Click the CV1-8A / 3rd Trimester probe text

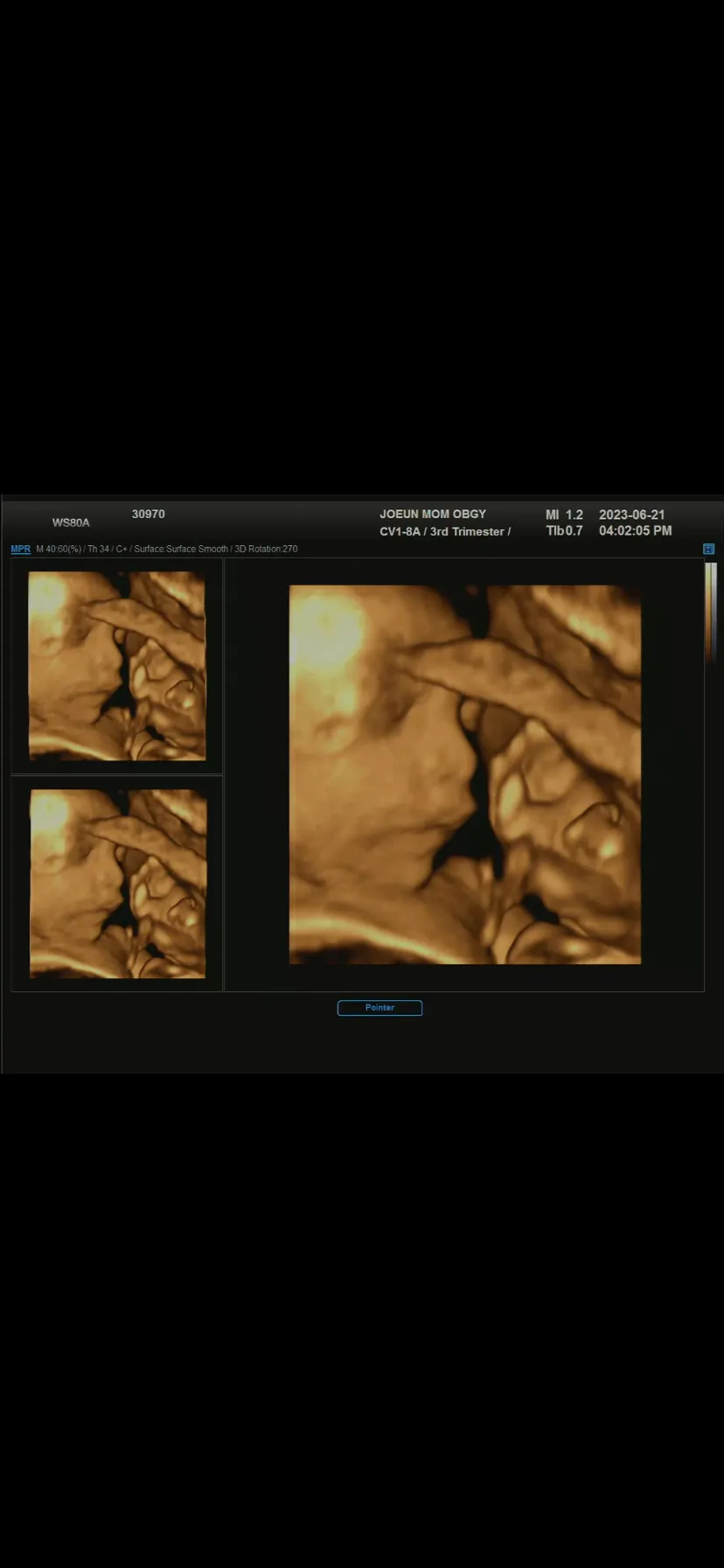(445, 531)
